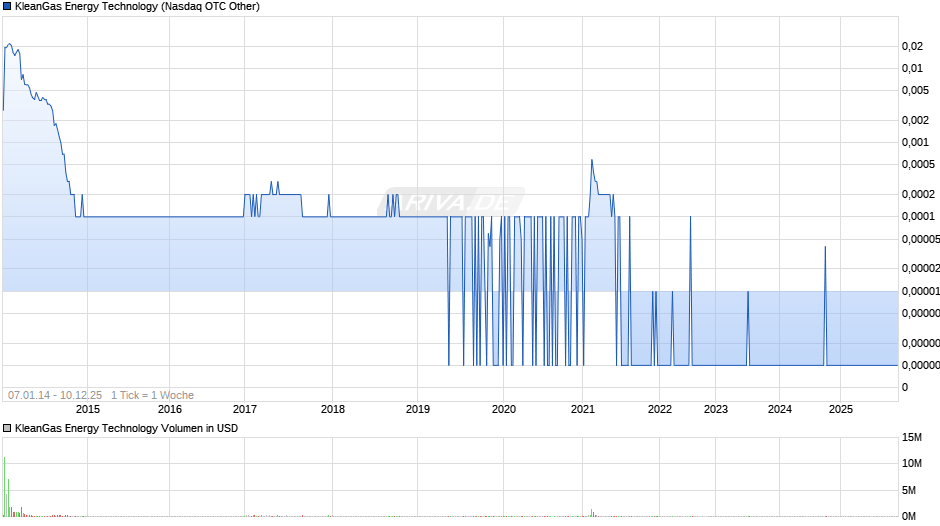Click the chart title KleanGas Energy Technology (Nasdaq OTC Other)
Viewport: 940px width, 526px height.
(x=137, y=7)
